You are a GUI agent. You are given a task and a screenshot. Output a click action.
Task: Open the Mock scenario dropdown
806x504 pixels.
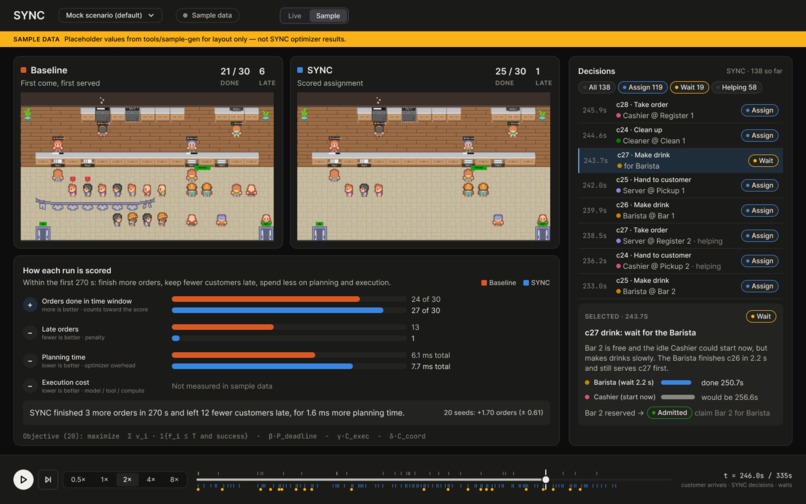pyautogui.click(x=110, y=15)
